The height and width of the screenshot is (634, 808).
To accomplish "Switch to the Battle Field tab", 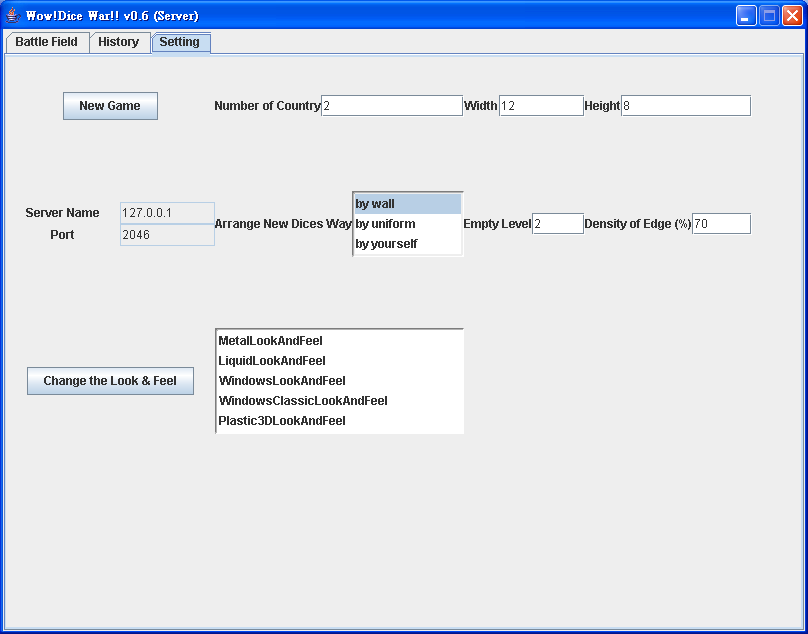I will (x=46, y=42).
